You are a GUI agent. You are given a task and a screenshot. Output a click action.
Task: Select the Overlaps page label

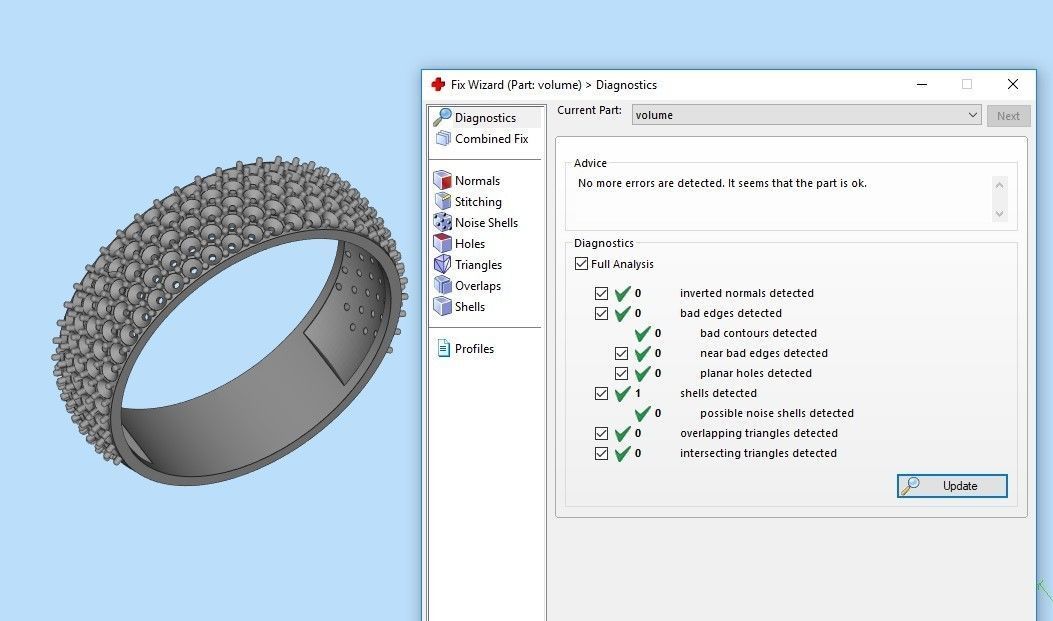477,285
